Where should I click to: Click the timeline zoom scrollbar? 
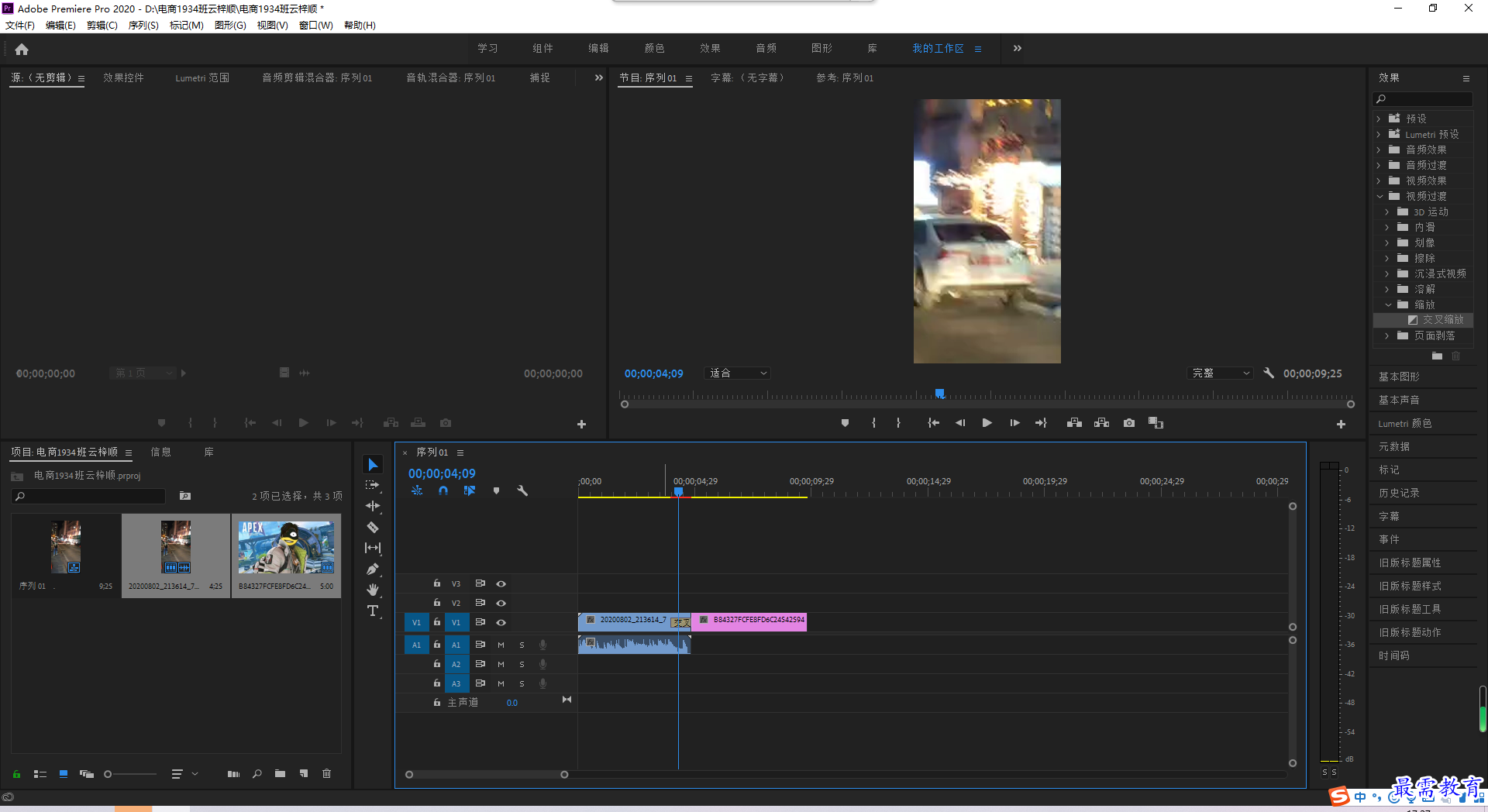[x=487, y=774]
